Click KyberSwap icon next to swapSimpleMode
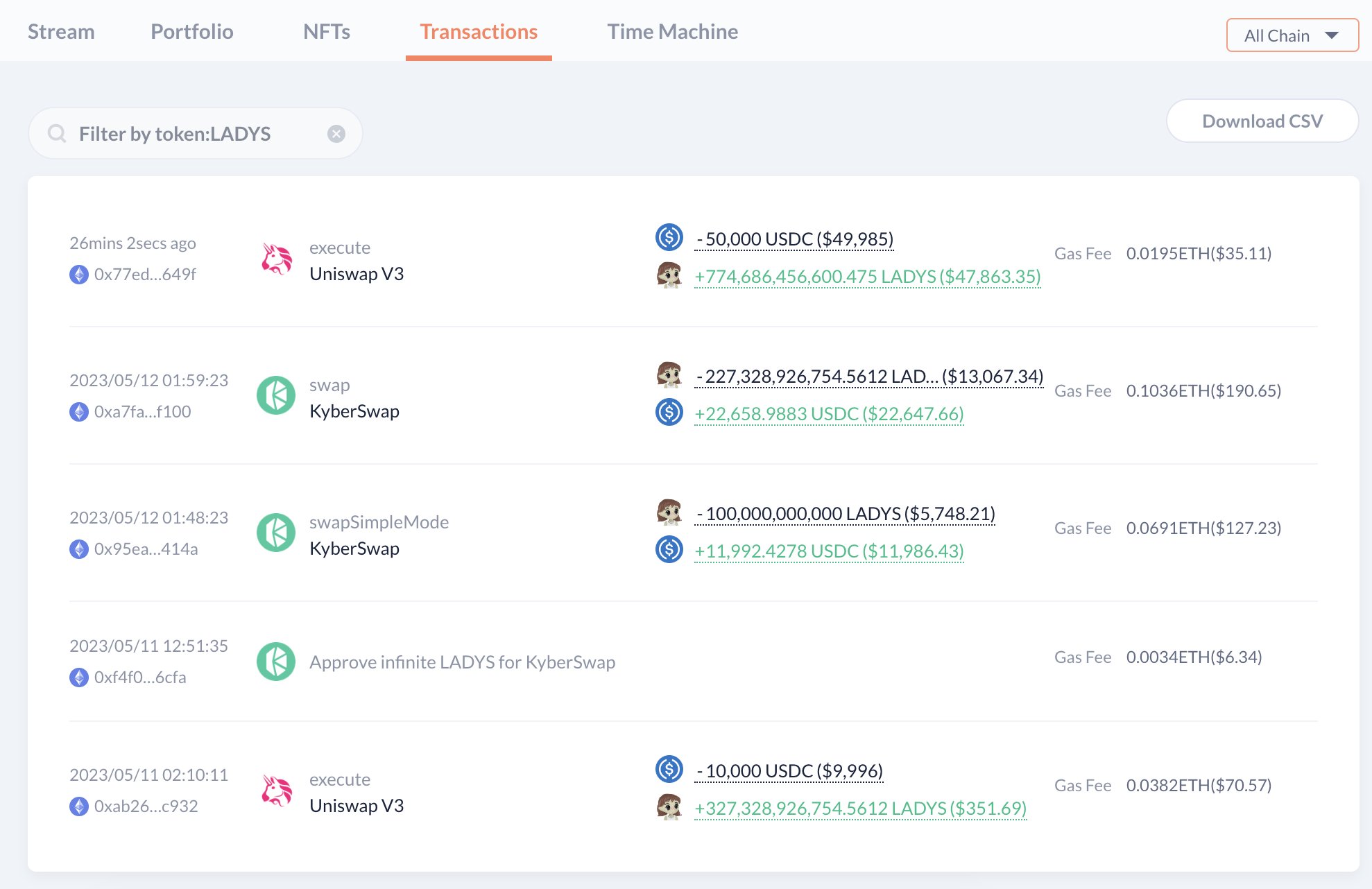The height and width of the screenshot is (889, 1372). click(x=276, y=533)
